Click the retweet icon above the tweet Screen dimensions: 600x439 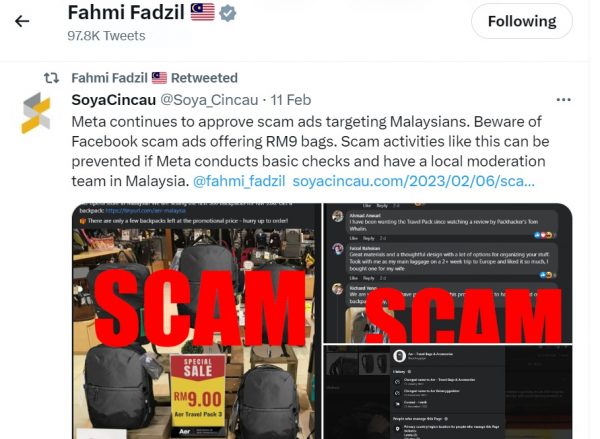51,78
